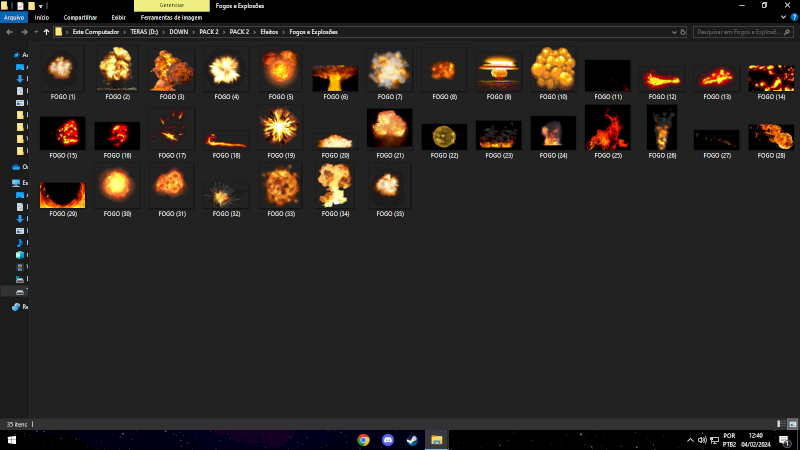Select the FOGO (29) fire arch thumbnail
The width and height of the screenshot is (800, 450).
[63, 195]
